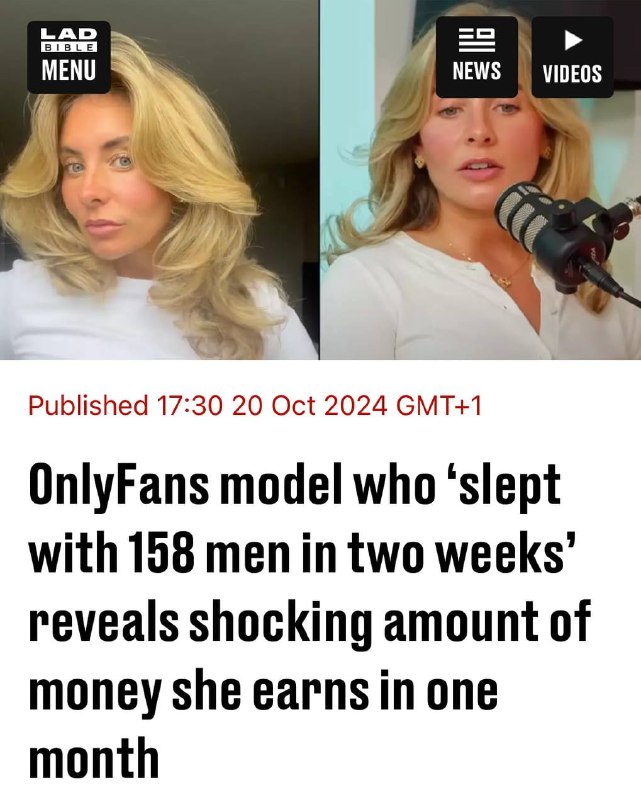Click 'reveals shocking amount of' headline line
641x800 pixels.
[x=310, y=622]
